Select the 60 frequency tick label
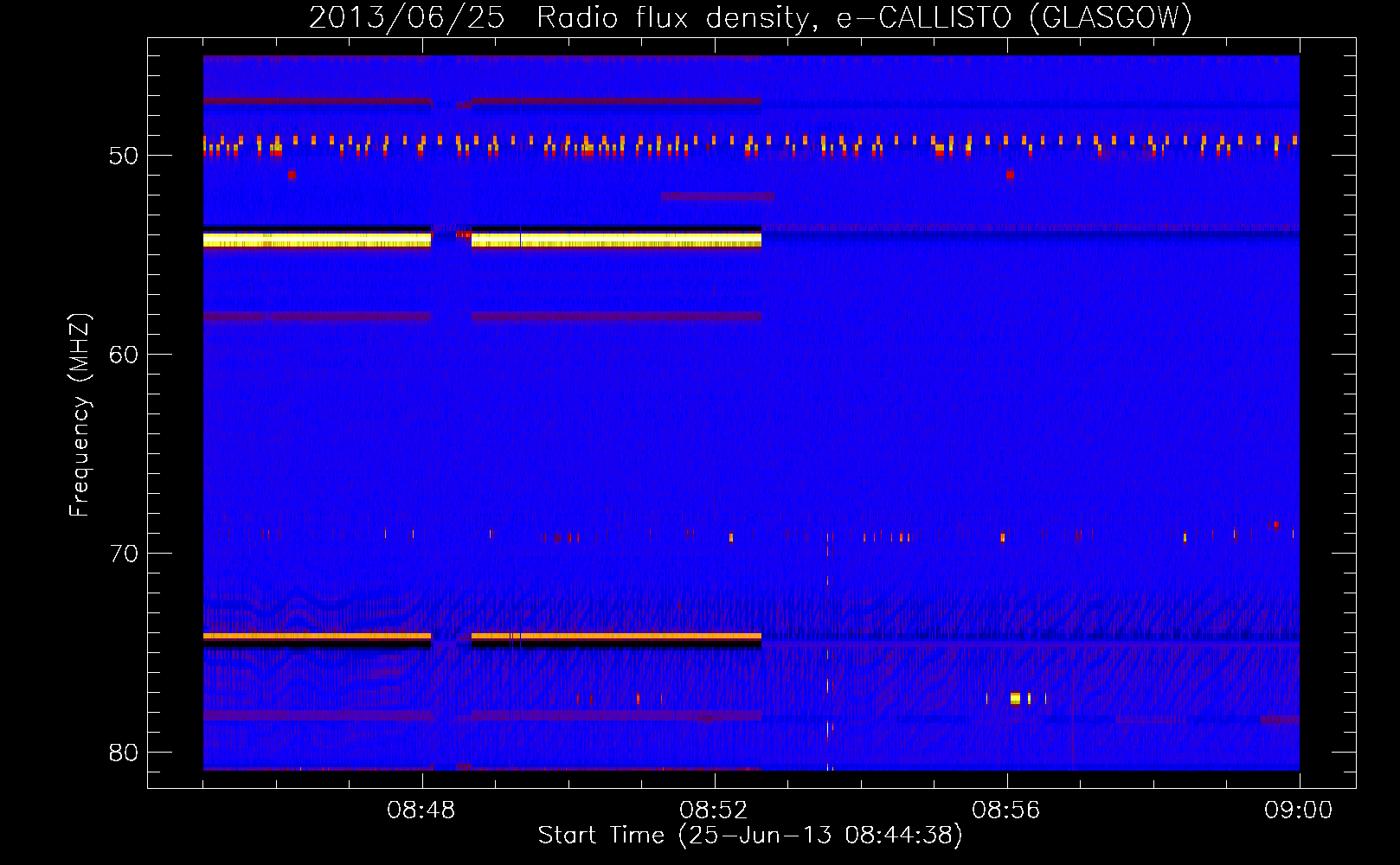The image size is (1400, 865). 124,355
